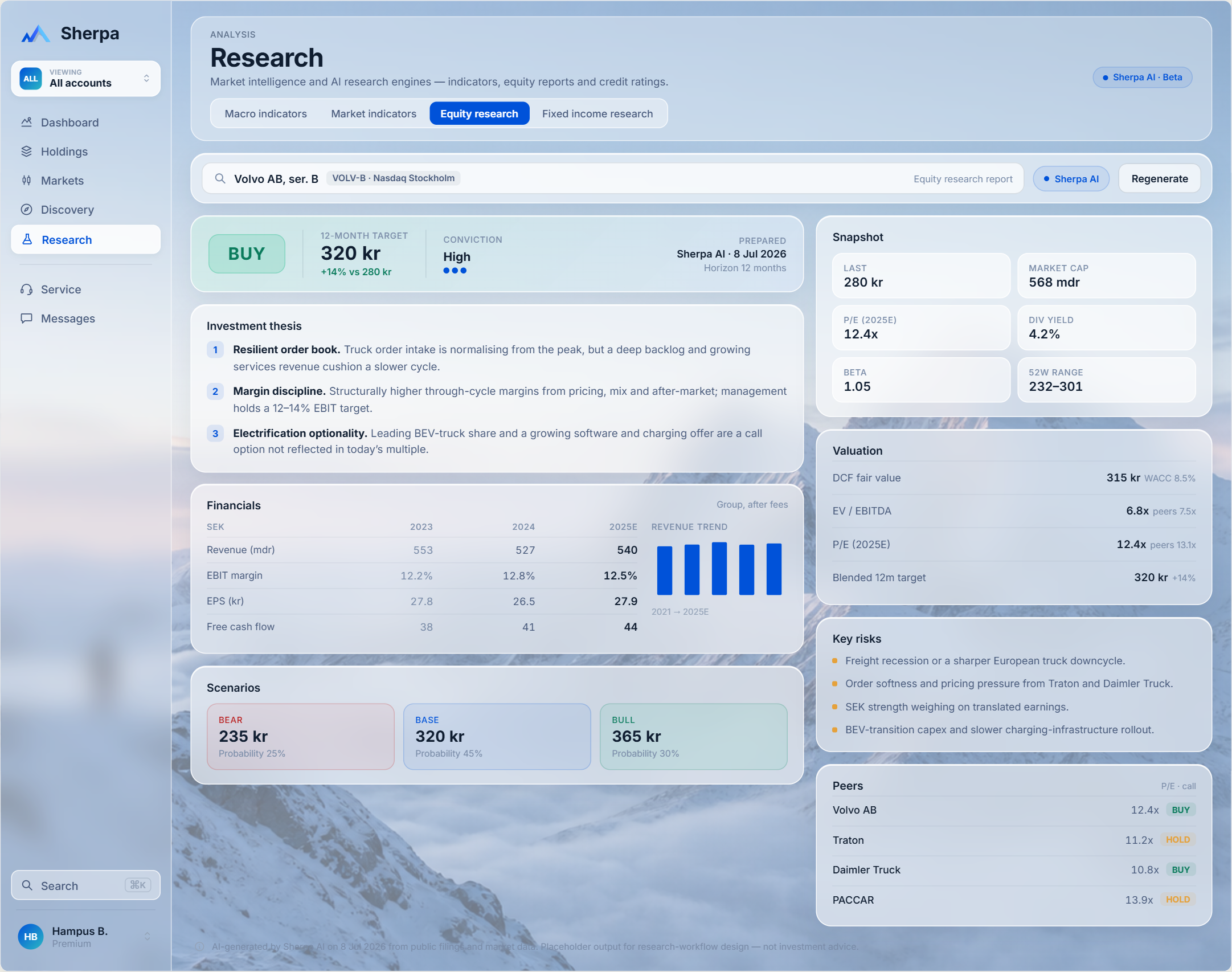Click the HB user avatar
Viewport: 1232px width, 972px height.
pyautogui.click(x=31, y=937)
